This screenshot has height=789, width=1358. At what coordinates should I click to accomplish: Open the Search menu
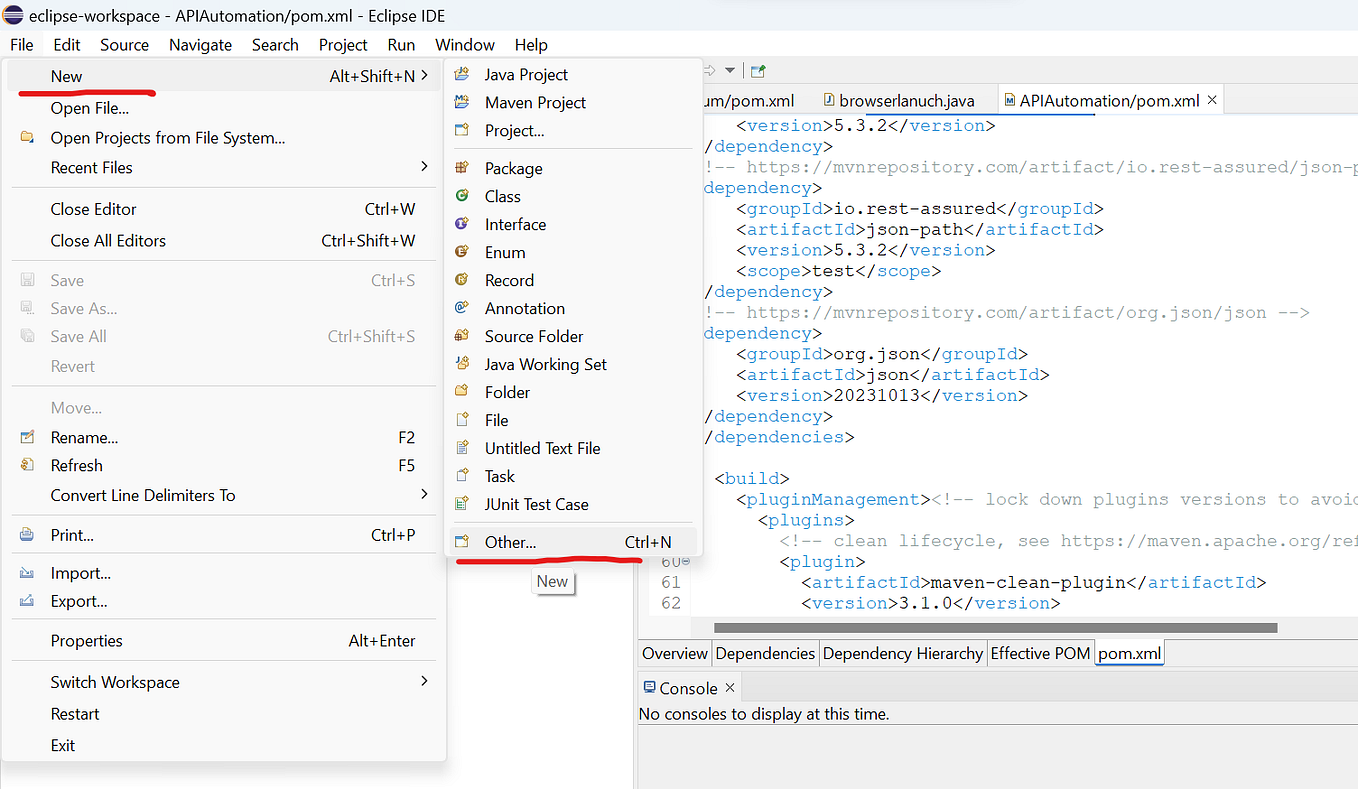tap(275, 45)
